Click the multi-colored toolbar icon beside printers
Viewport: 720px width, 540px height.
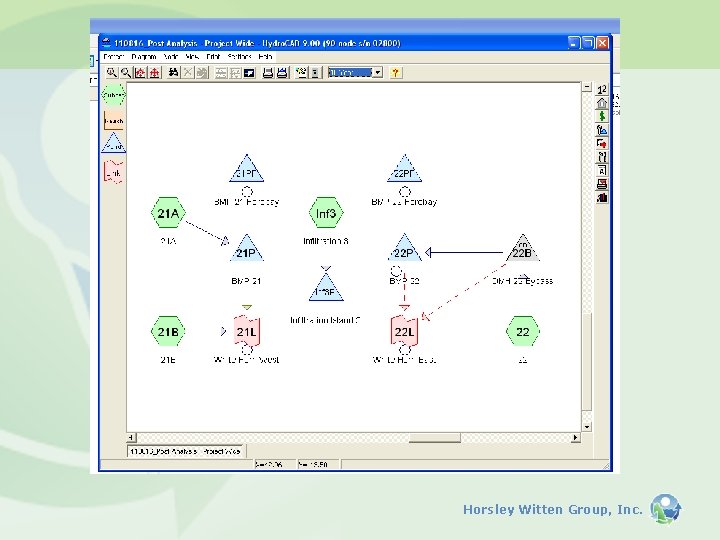[301, 73]
